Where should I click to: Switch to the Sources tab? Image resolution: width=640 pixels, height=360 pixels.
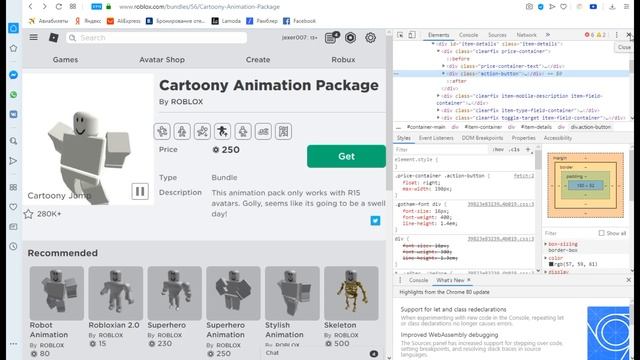pyautogui.click(x=497, y=35)
